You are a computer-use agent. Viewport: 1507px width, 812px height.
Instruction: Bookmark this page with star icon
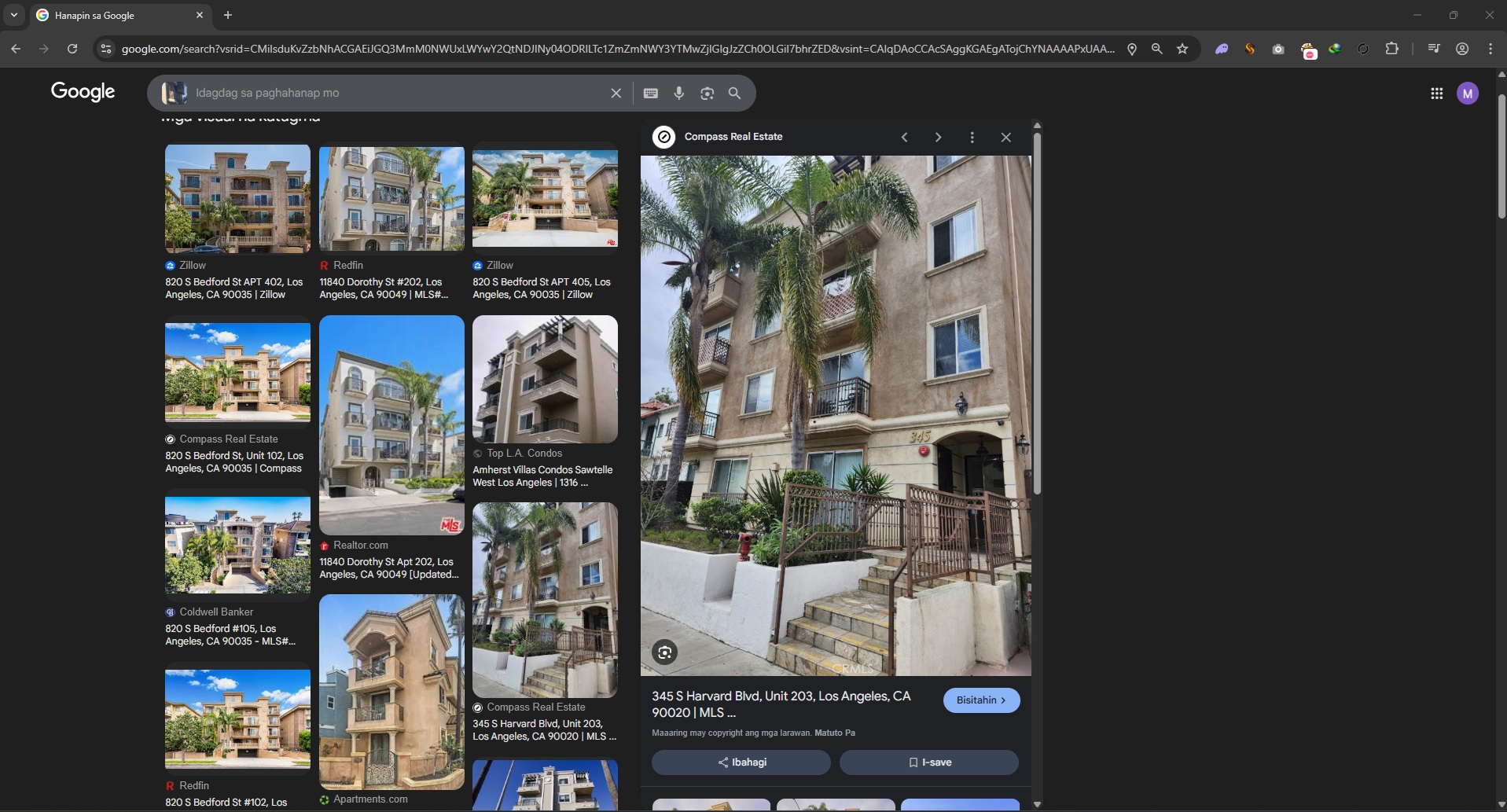point(1182,49)
